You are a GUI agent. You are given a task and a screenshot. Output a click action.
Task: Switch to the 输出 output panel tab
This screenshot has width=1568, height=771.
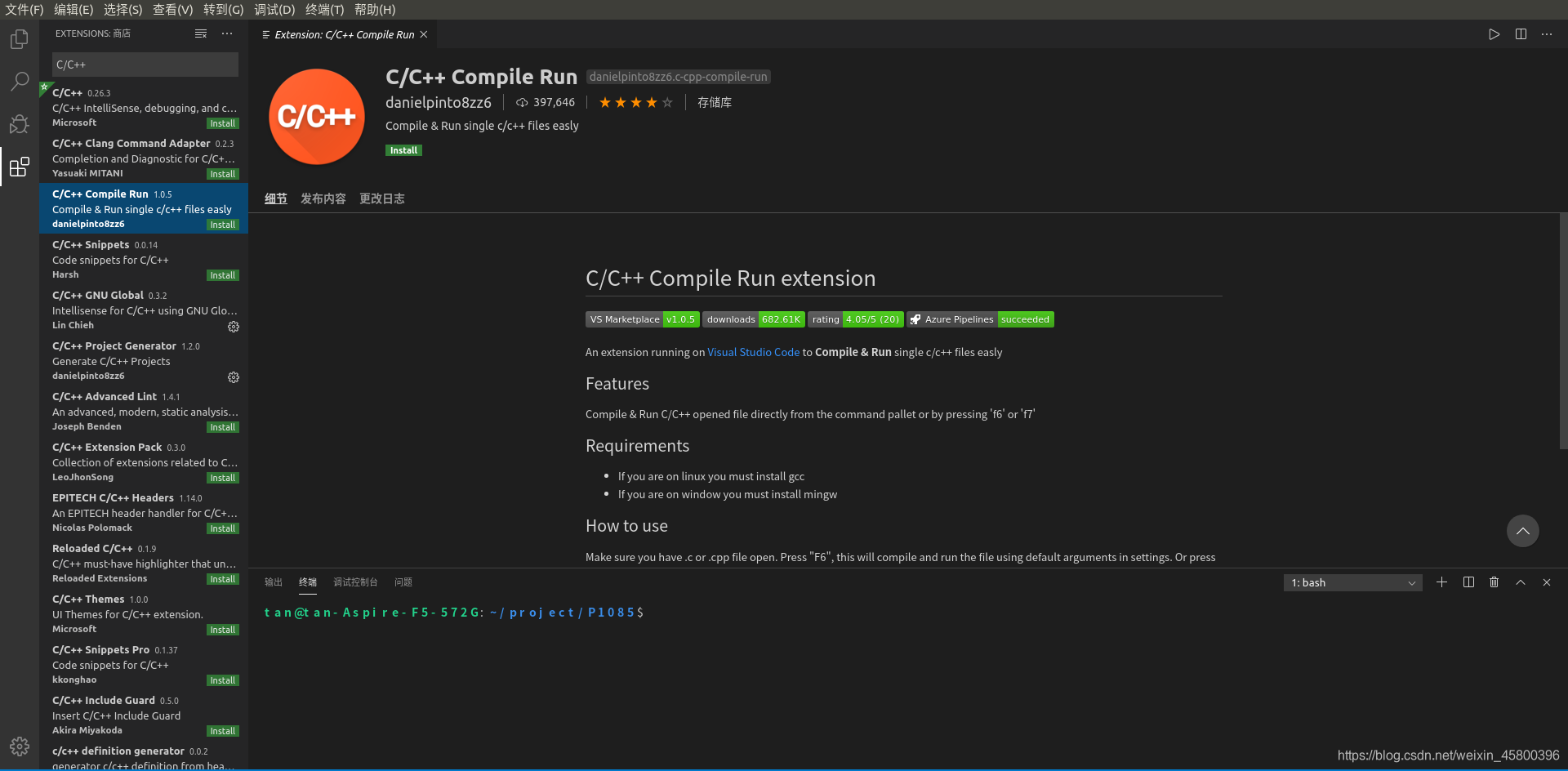point(274,582)
